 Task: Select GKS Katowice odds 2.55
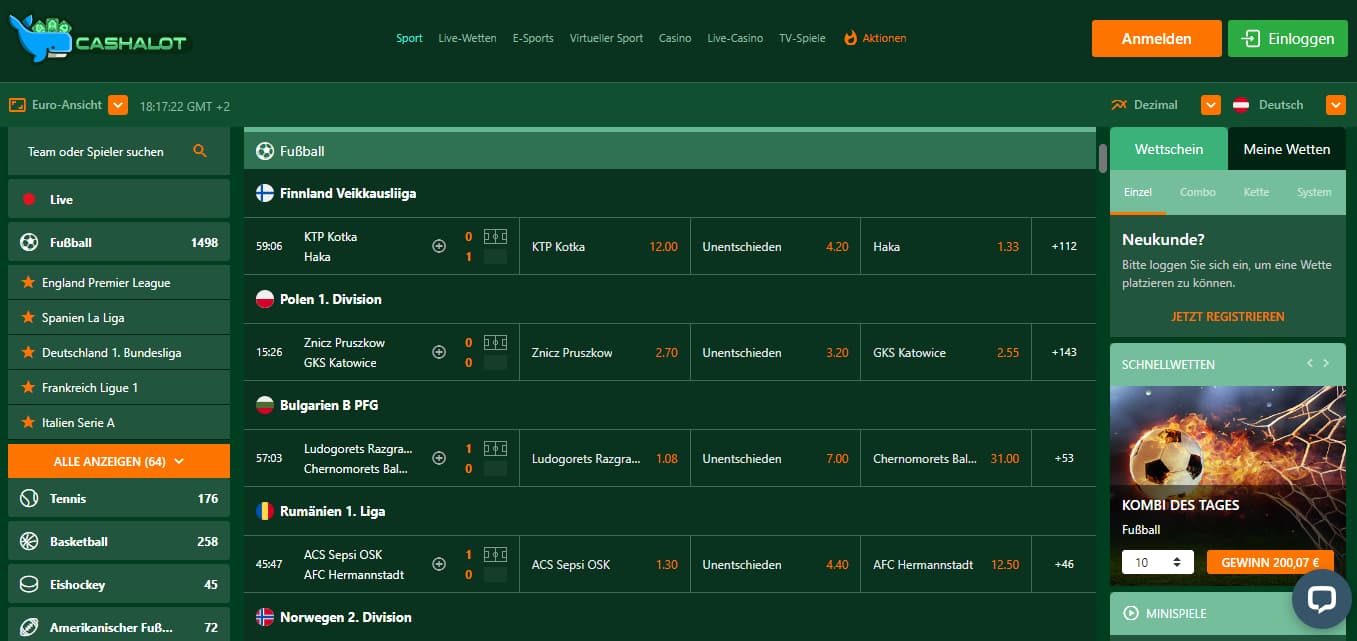pyautogui.click(x=946, y=352)
